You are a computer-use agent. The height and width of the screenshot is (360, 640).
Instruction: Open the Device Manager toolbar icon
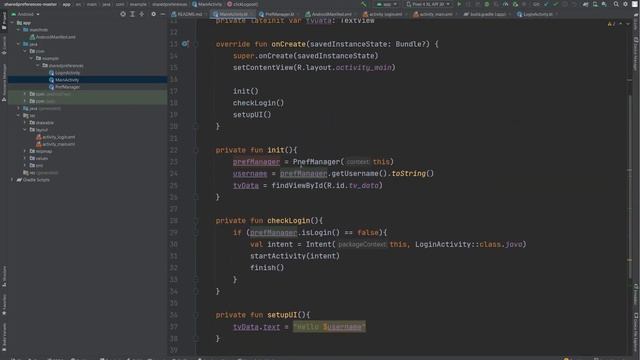click(x=595, y=4)
